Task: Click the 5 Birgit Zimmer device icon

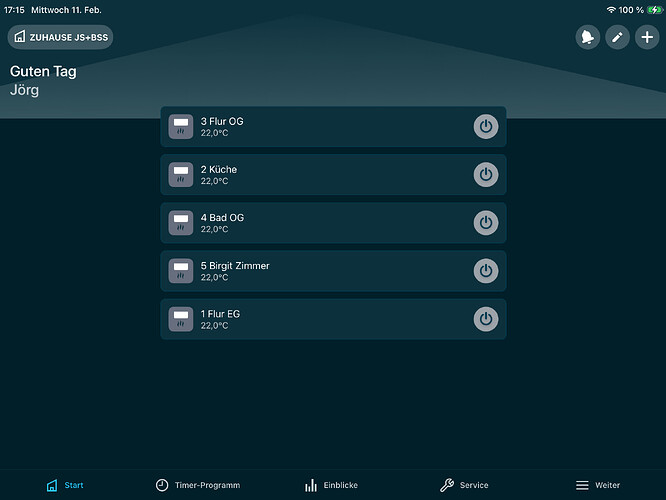Action: (181, 271)
